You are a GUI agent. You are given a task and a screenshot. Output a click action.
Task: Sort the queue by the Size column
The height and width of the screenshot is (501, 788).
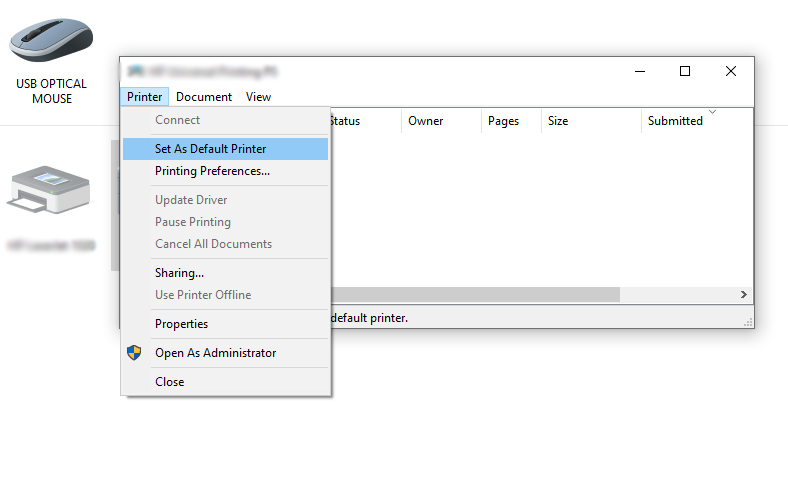pyautogui.click(x=591, y=121)
